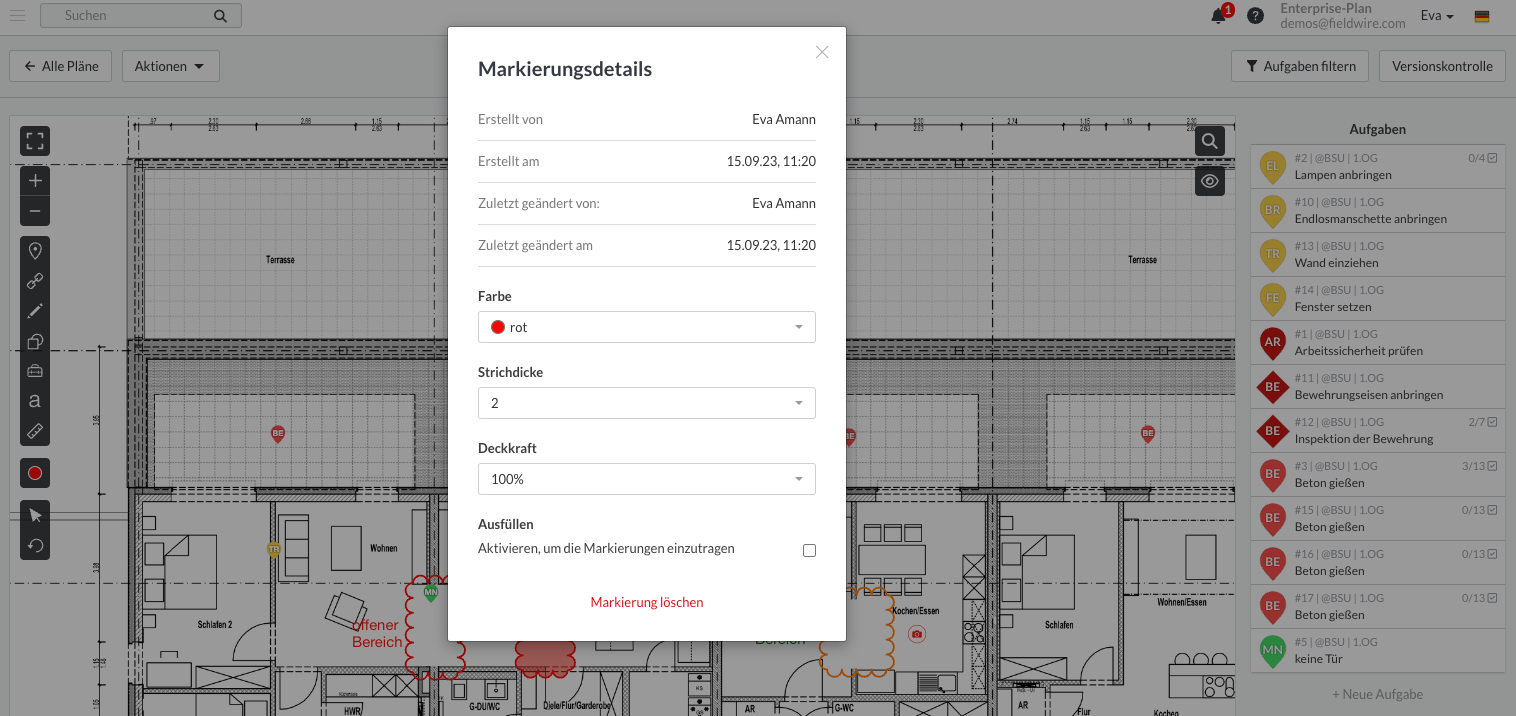Open task #11 Bewehrungseisen anbringen

1377,386
